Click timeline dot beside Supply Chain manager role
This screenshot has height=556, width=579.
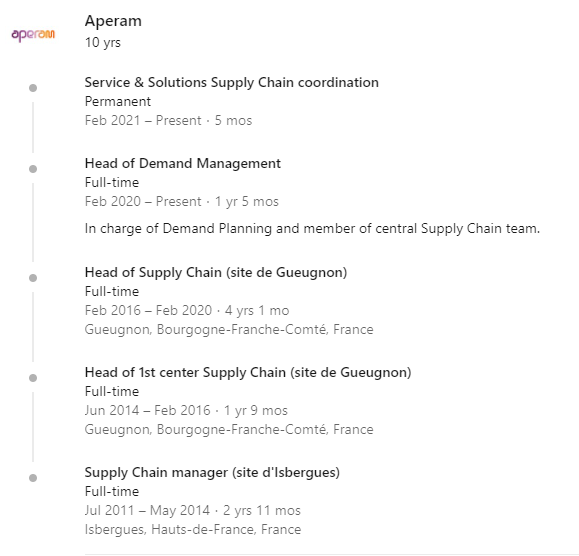tap(33, 478)
